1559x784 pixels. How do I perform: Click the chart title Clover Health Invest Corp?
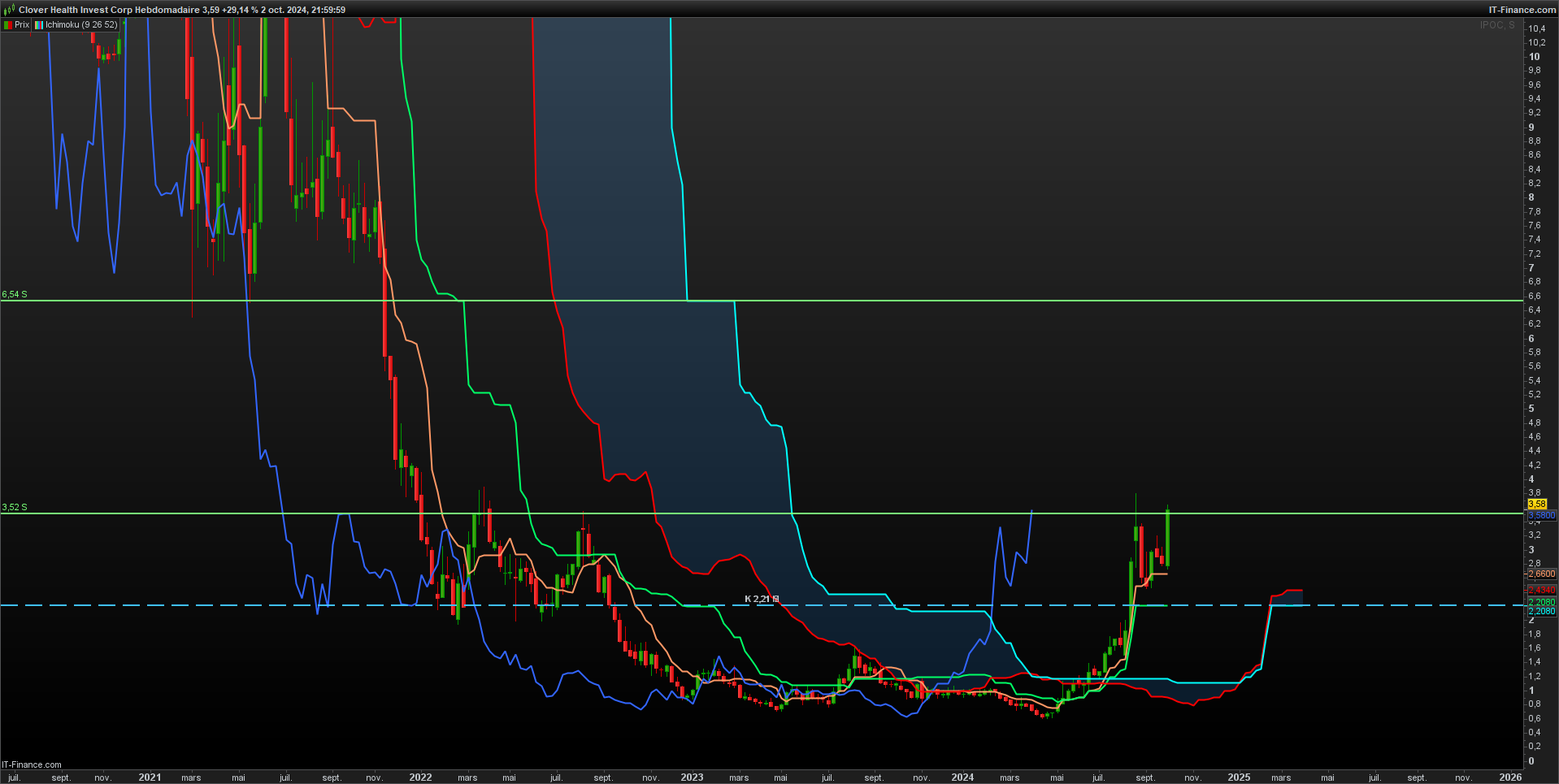pyautogui.click(x=75, y=10)
